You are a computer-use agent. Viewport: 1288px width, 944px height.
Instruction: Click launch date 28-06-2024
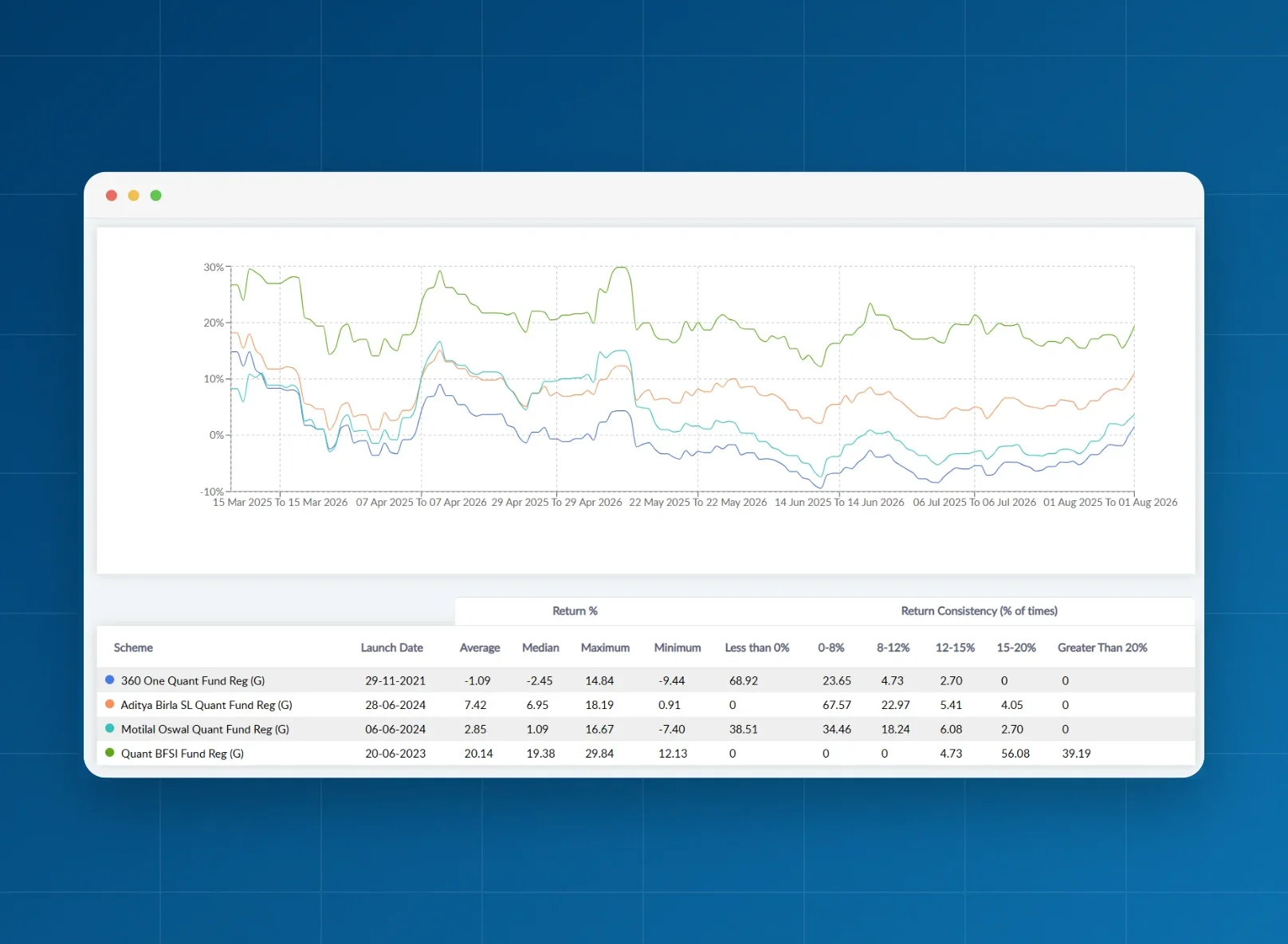coord(395,705)
